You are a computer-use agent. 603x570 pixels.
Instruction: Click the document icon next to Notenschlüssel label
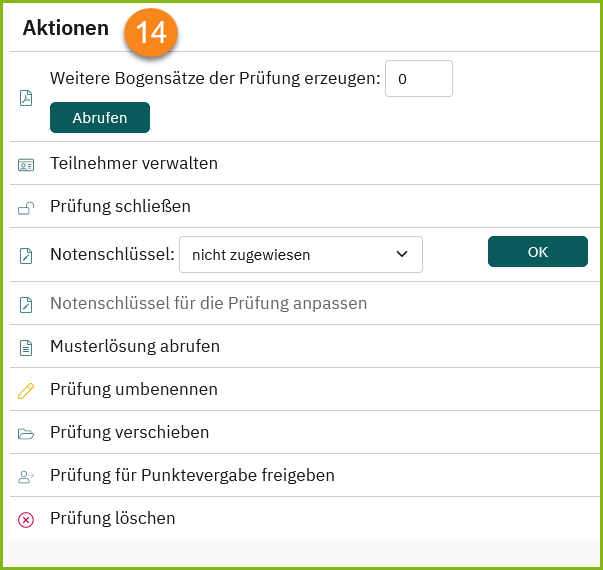tap(26, 256)
